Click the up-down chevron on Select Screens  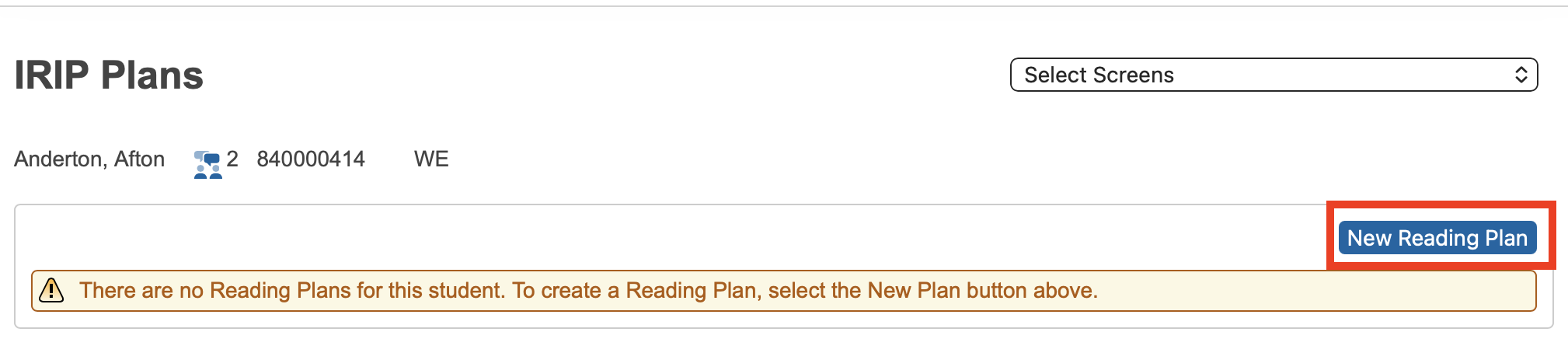(1521, 75)
